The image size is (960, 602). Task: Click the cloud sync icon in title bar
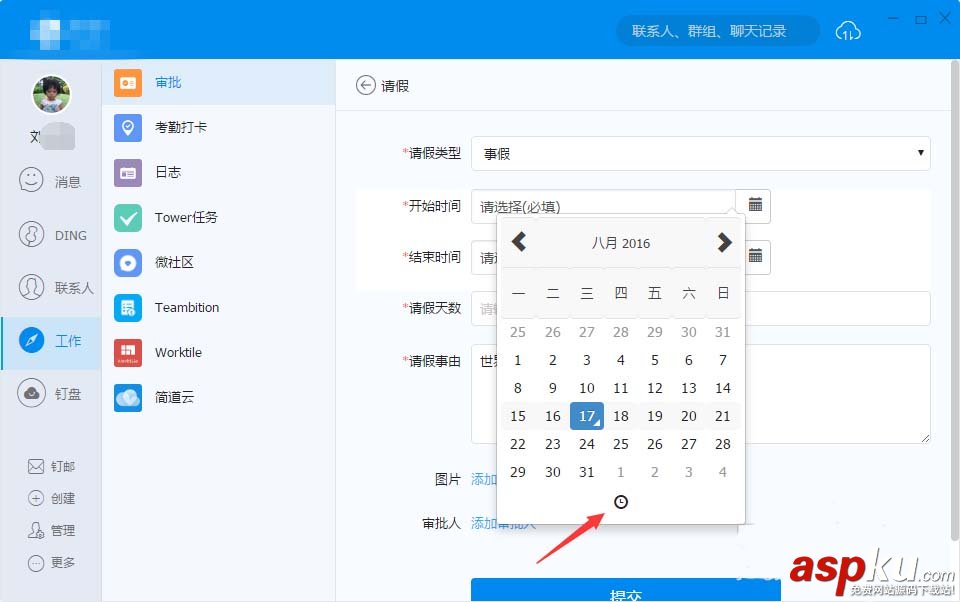(848, 31)
